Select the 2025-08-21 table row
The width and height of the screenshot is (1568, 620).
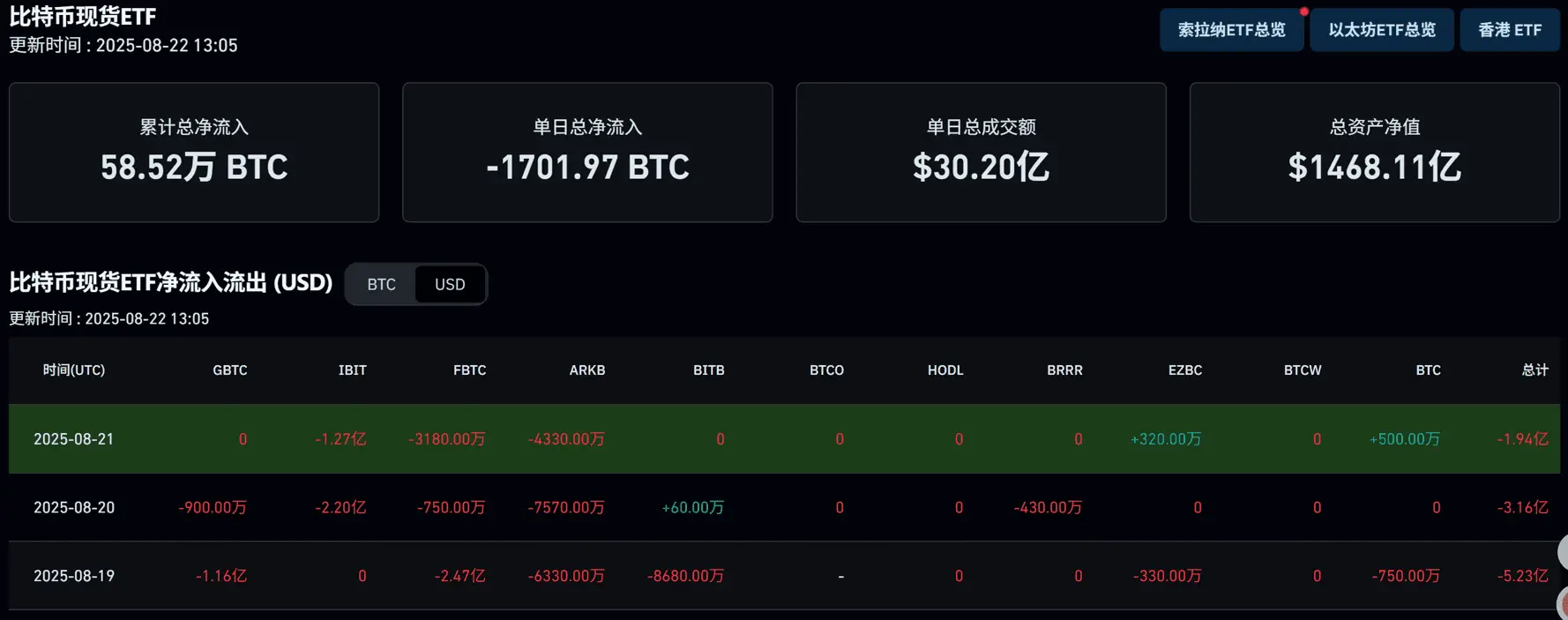(x=784, y=438)
